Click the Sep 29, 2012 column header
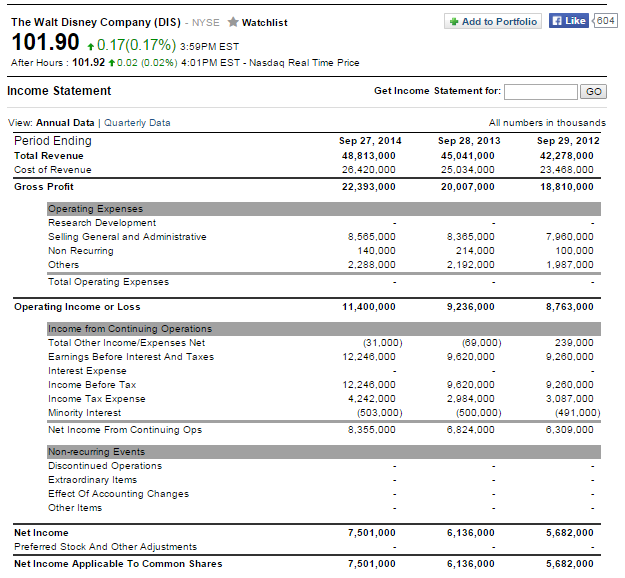The image size is (625, 578). tap(568, 141)
